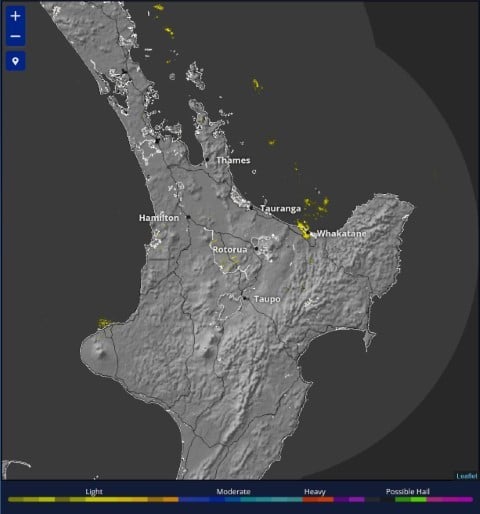Click the Taupo city label

[x=267, y=299]
